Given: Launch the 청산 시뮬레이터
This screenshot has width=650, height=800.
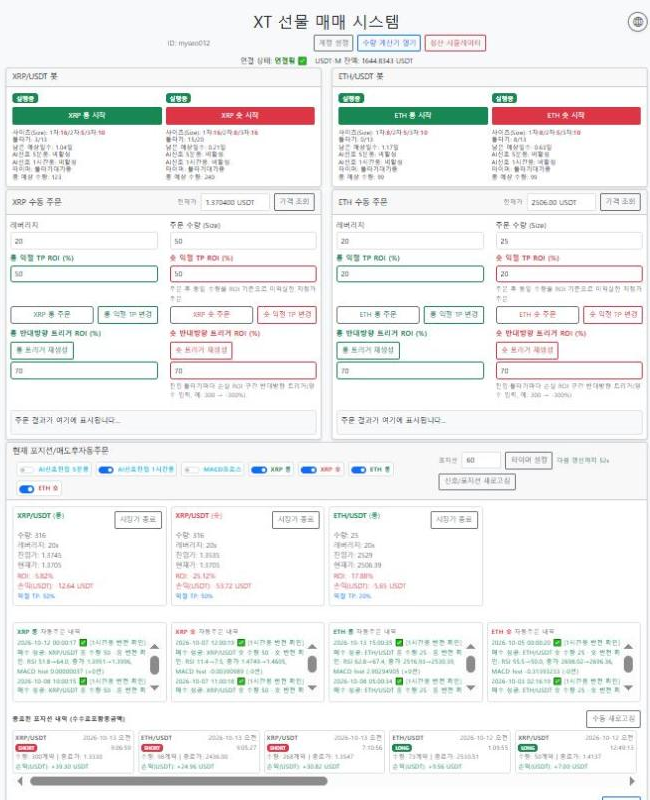Looking at the screenshot, I should pos(455,43).
